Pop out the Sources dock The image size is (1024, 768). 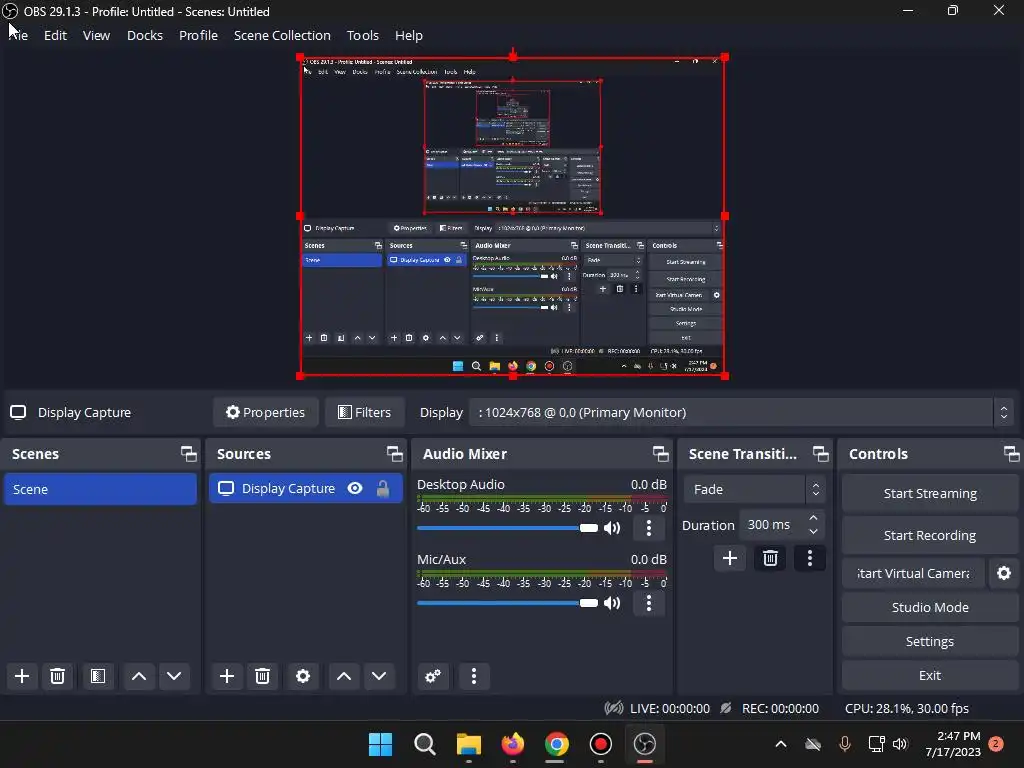[x=394, y=454]
